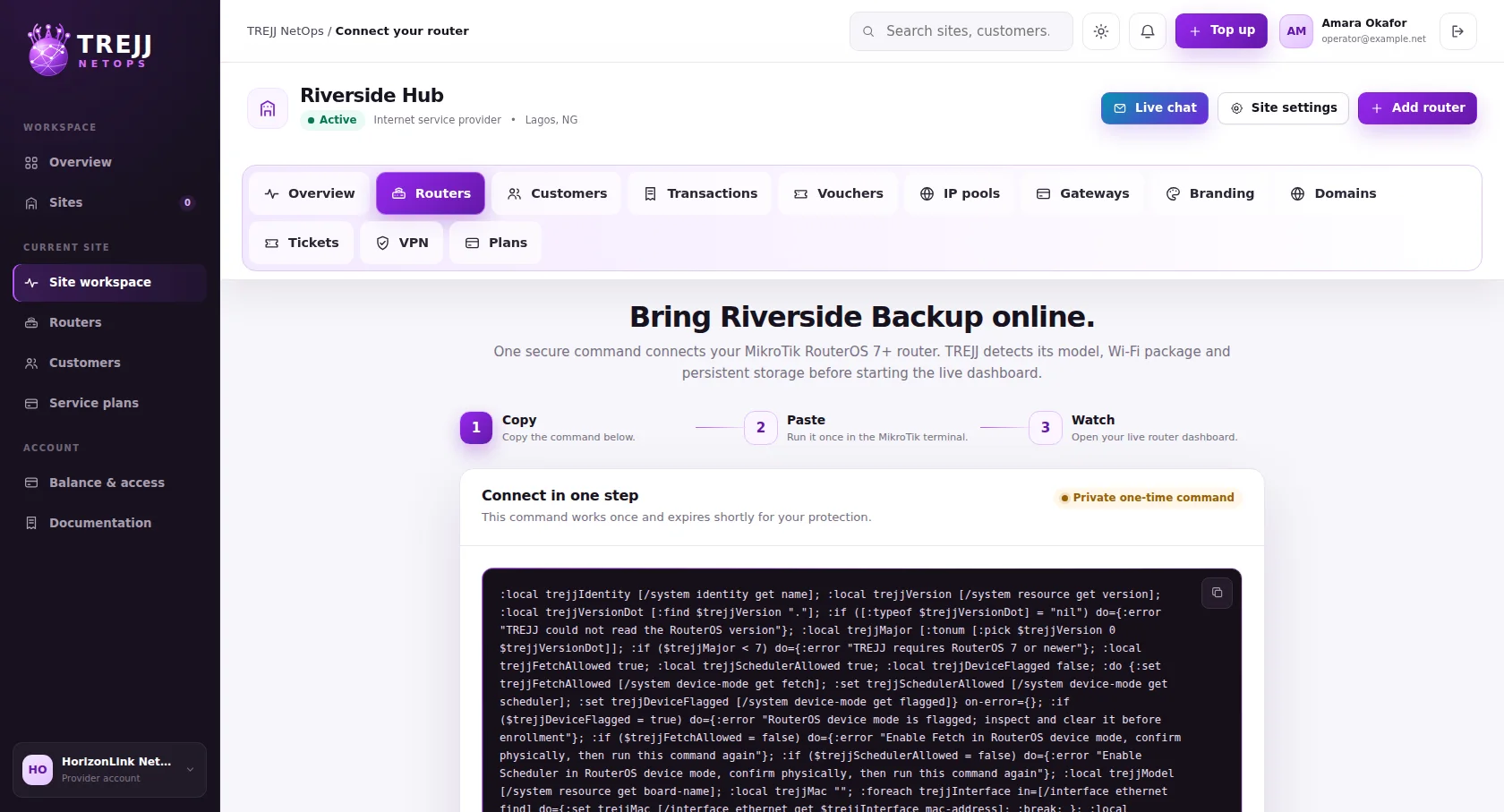This screenshot has height=812, width=1504.
Task: Click the Sites count badge in sidebar
Action: [187, 202]
